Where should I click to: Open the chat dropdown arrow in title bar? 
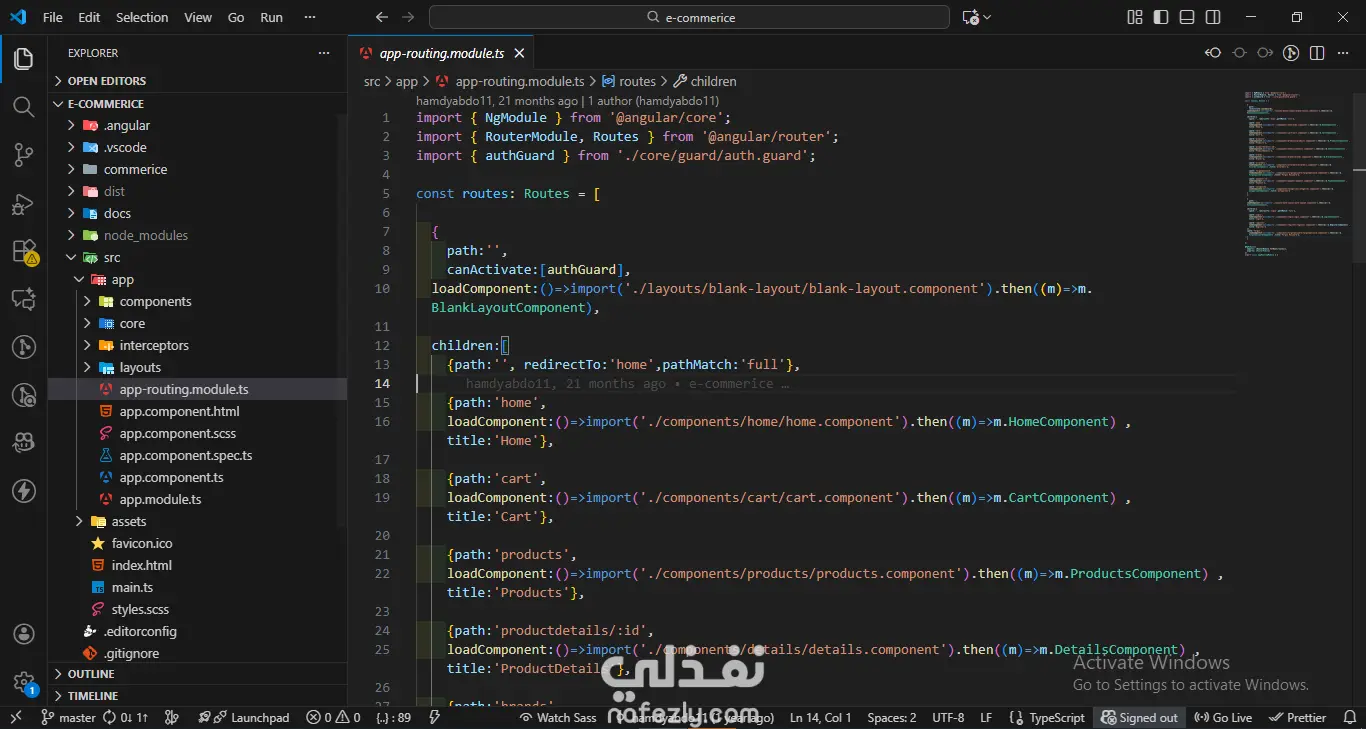987,17
